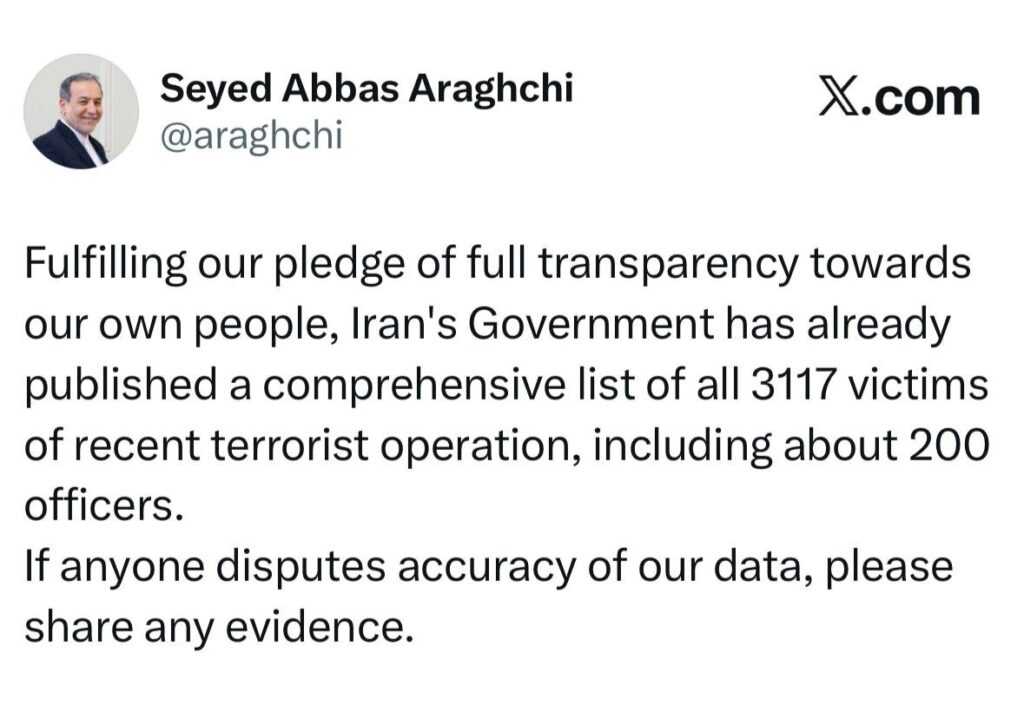
Task: Open the Seyed Abbas Araghchi display name
Action: [x=367, y=89]
